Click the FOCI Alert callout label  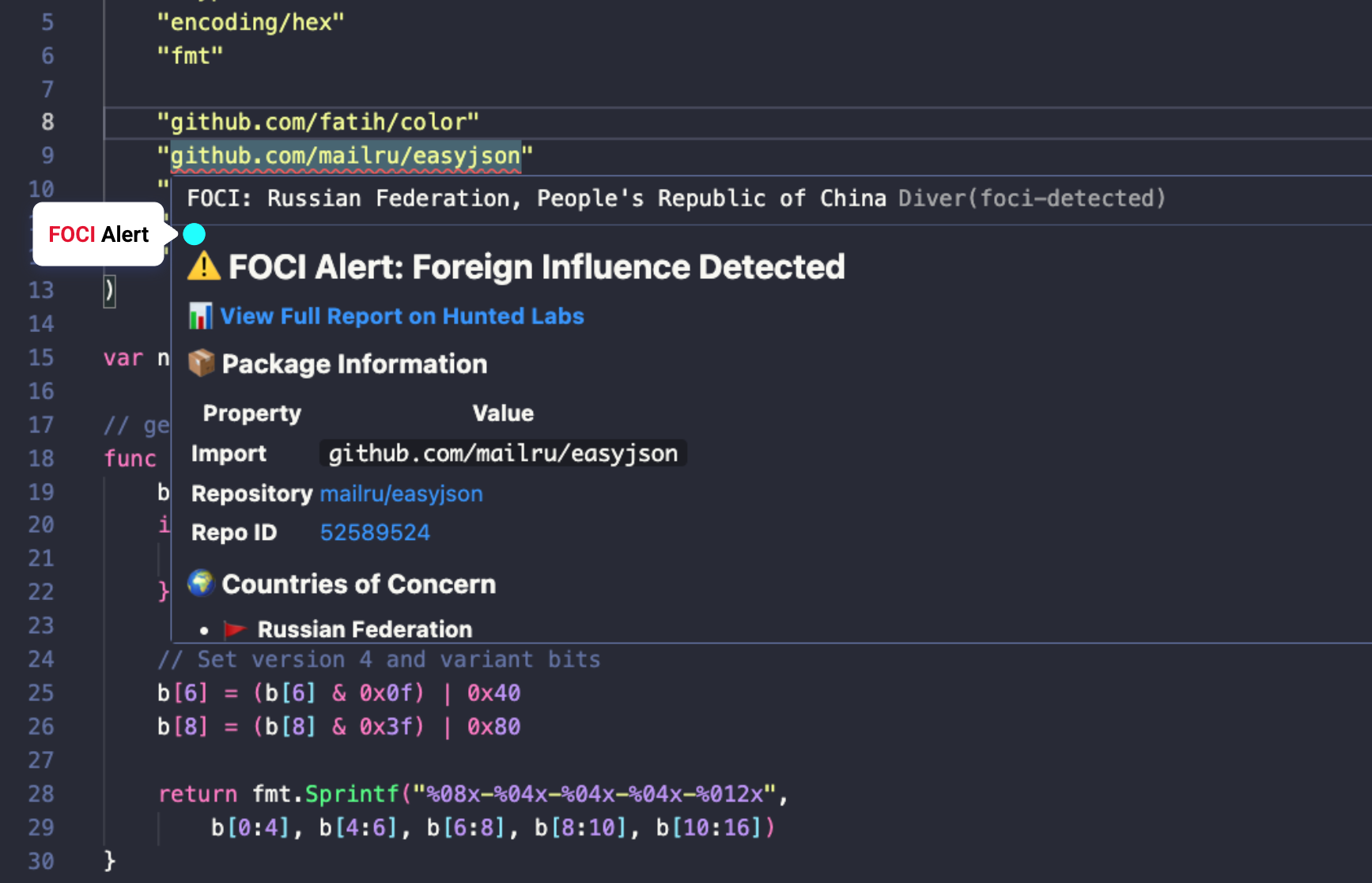coord(99,234)
